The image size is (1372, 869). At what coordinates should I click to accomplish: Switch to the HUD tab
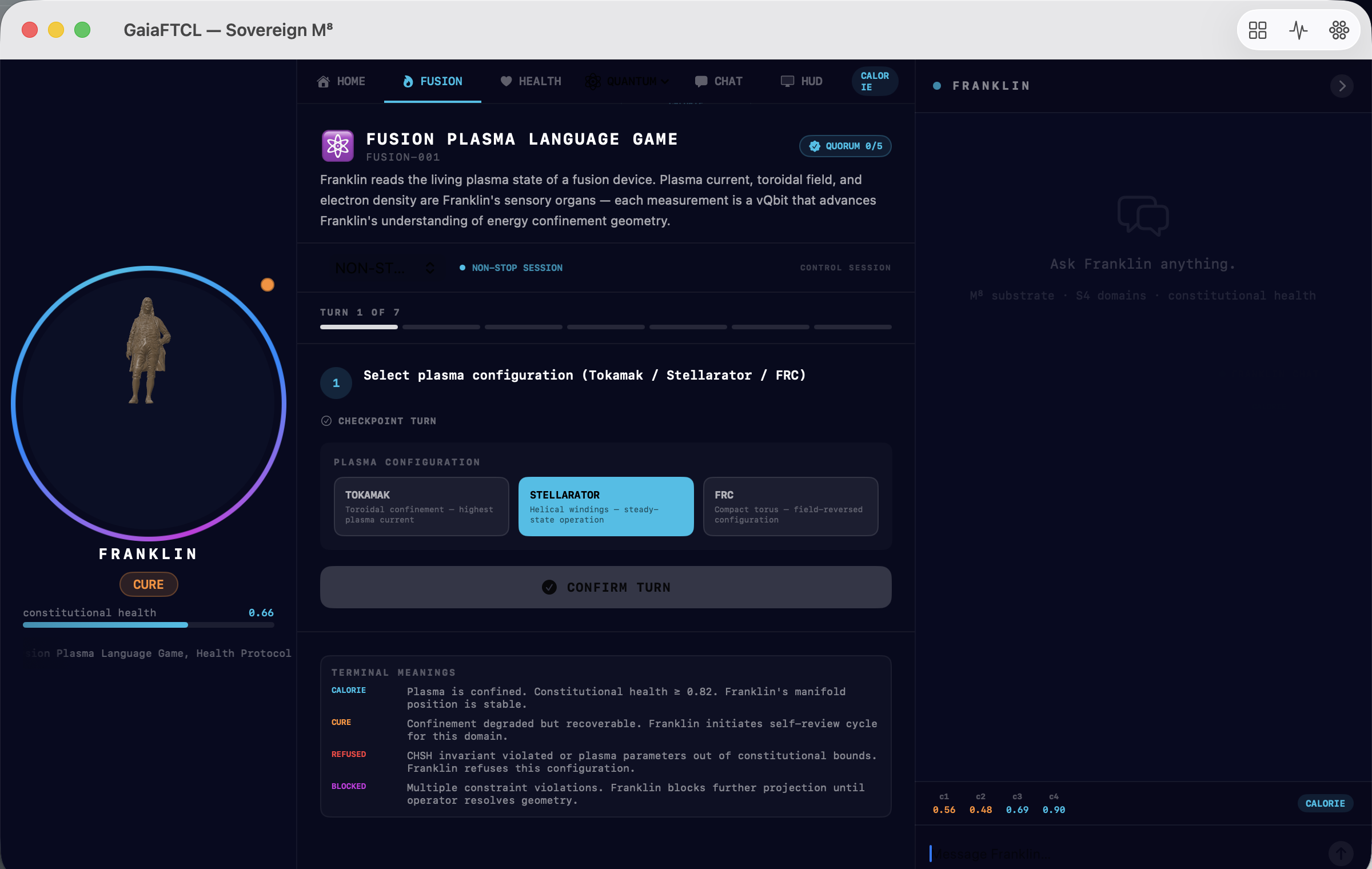coord(802,82)
